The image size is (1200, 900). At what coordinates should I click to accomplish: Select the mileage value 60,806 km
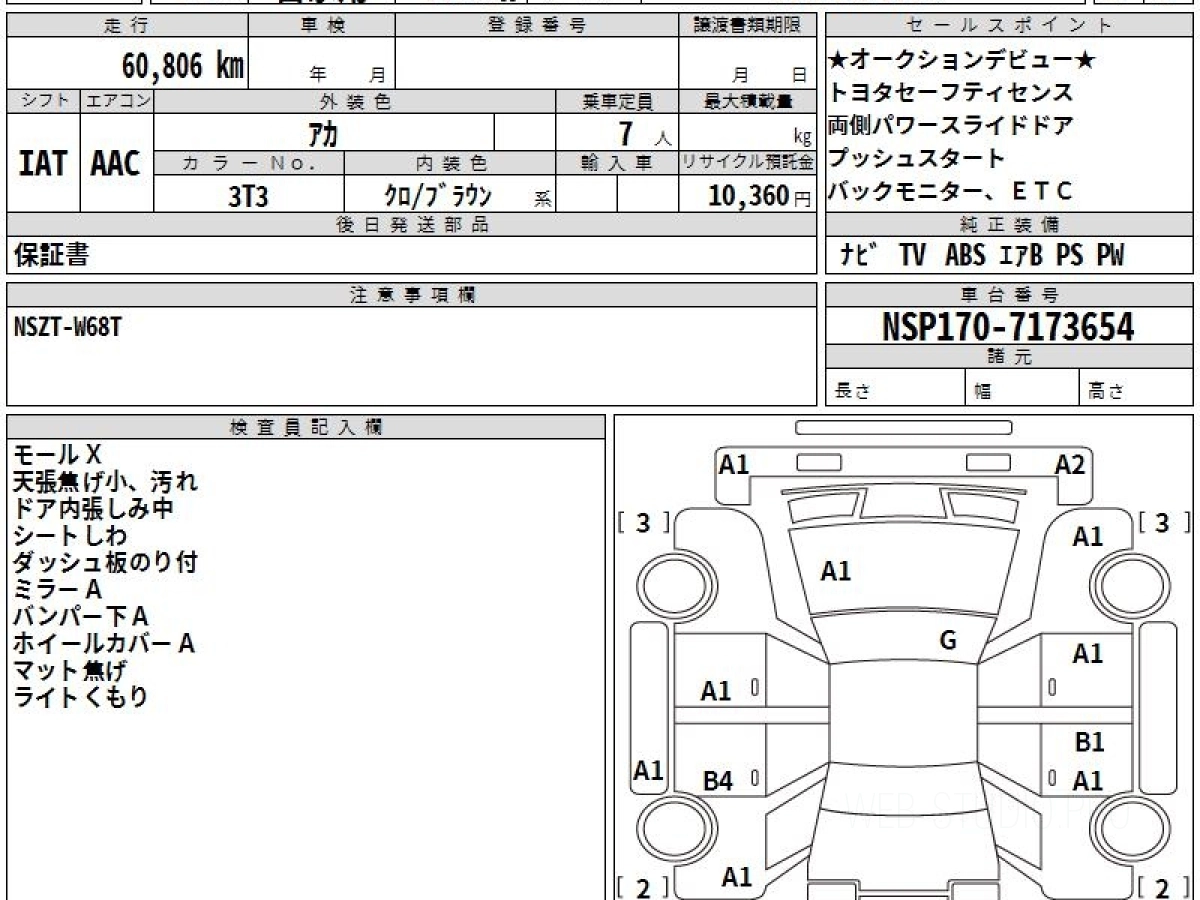tap(182, 66)
